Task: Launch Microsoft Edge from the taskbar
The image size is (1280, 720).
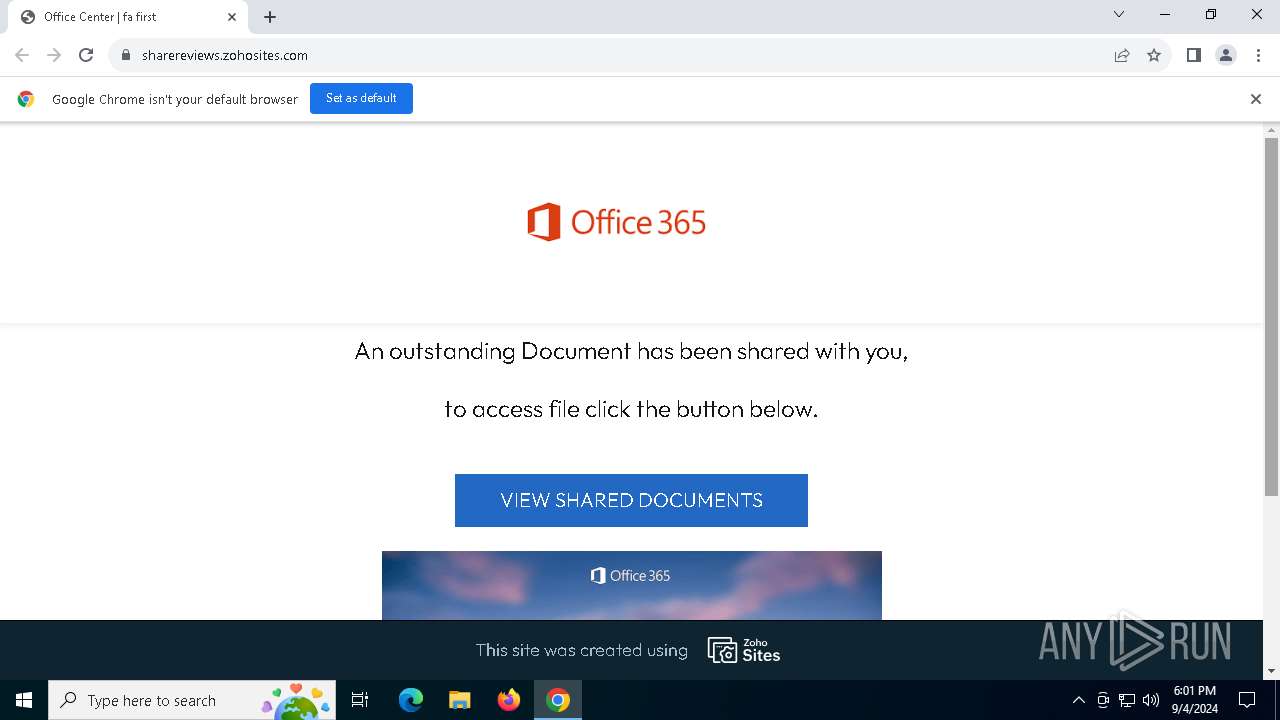Action: pyautogui.click(x=411, y=700)
